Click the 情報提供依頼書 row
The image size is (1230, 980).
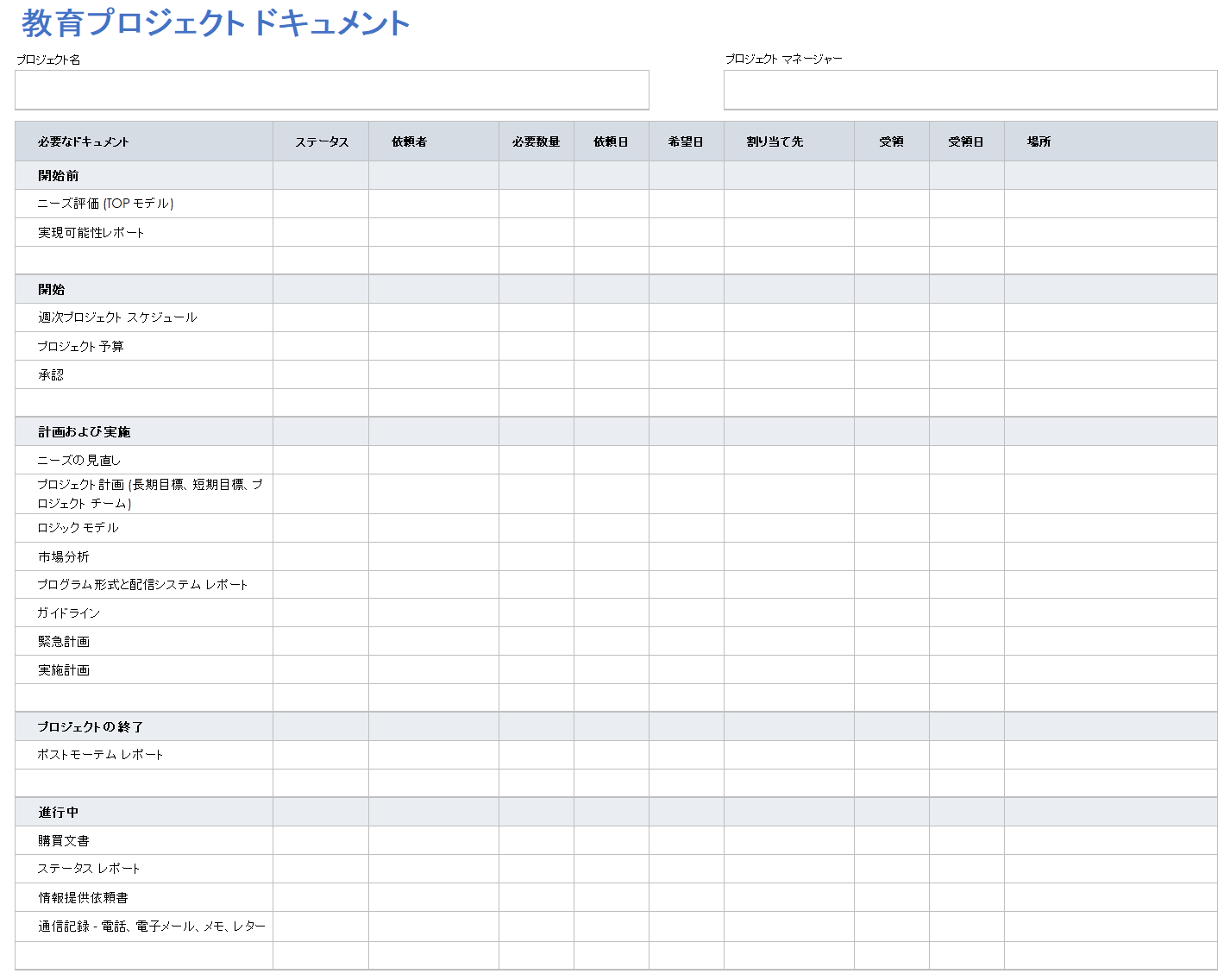(x=616, y=897)
